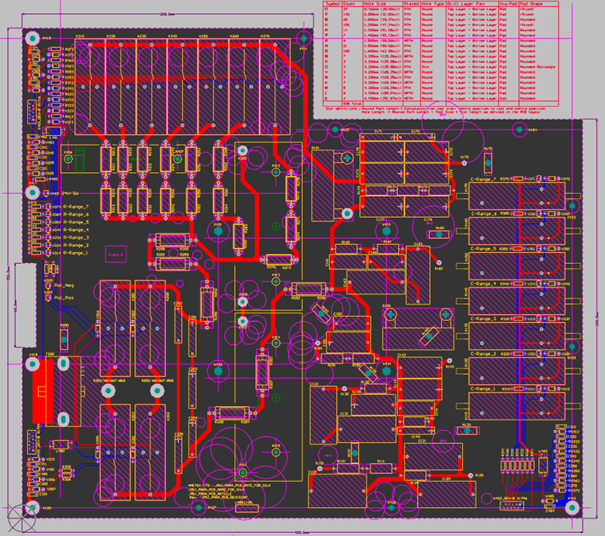Click the Pol_Neg text label

(65, 286)
